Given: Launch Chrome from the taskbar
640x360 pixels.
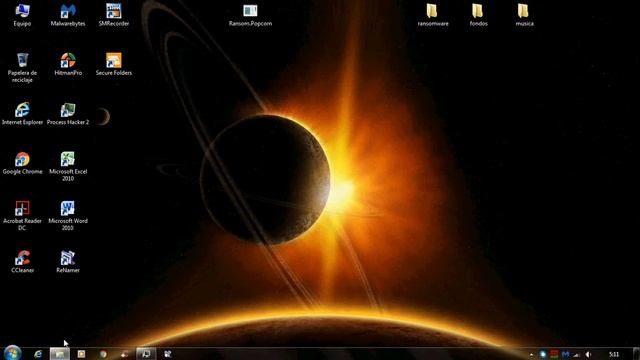Looking at the screenshot, I should click(x=103, y=354).
